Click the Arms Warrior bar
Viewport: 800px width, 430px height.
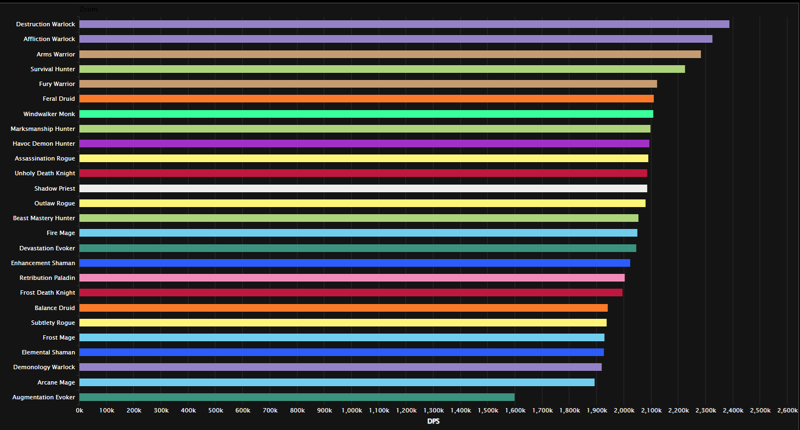coord(390,54)
